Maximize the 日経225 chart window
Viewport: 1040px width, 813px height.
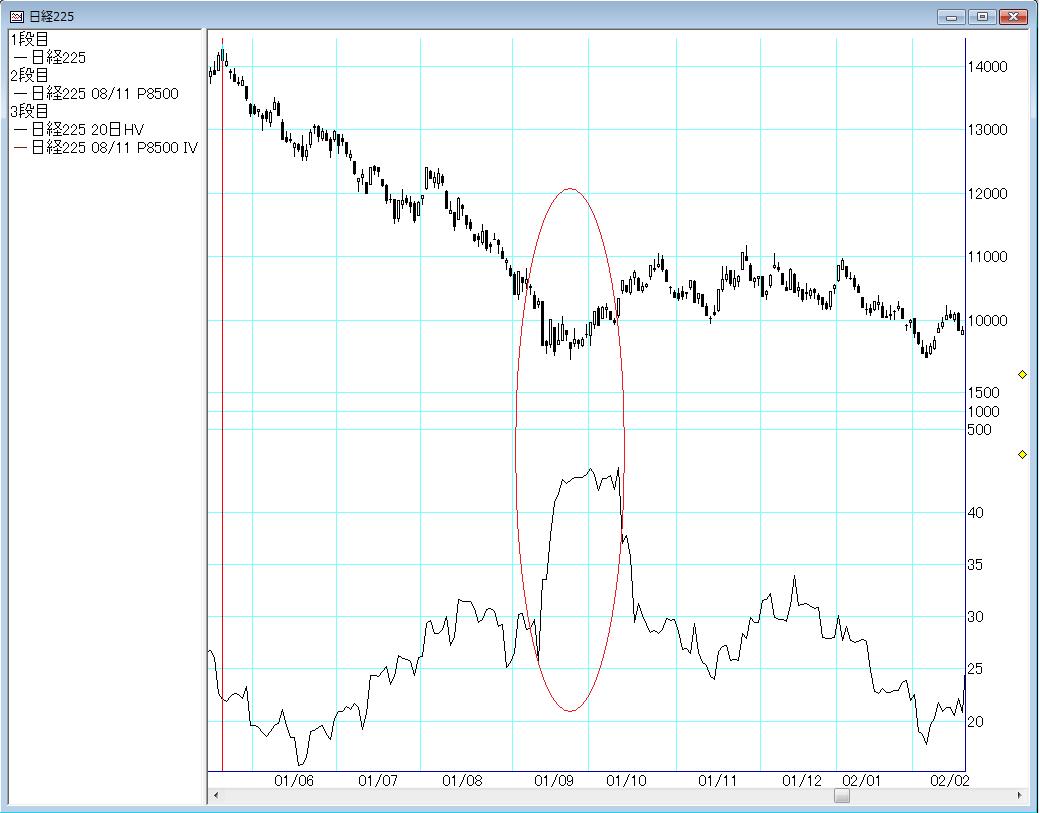click(982, 17)
